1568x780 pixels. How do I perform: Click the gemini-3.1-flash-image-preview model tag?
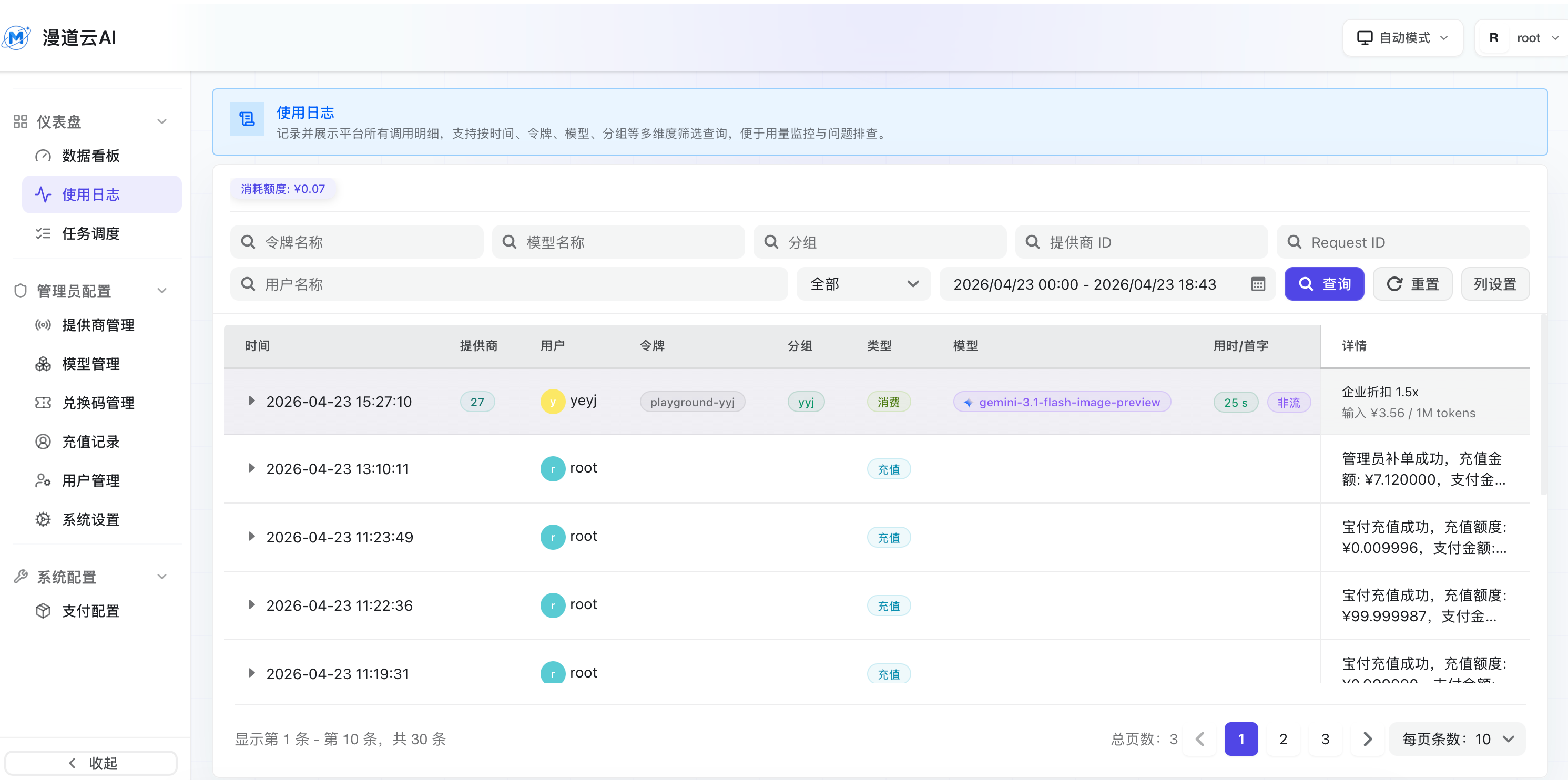pos(1062,402)
